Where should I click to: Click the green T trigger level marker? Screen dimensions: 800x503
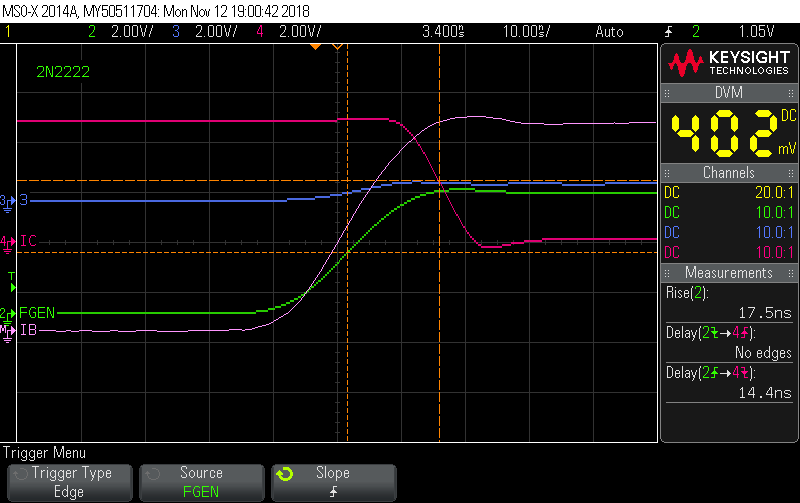(x=12, y=282)
